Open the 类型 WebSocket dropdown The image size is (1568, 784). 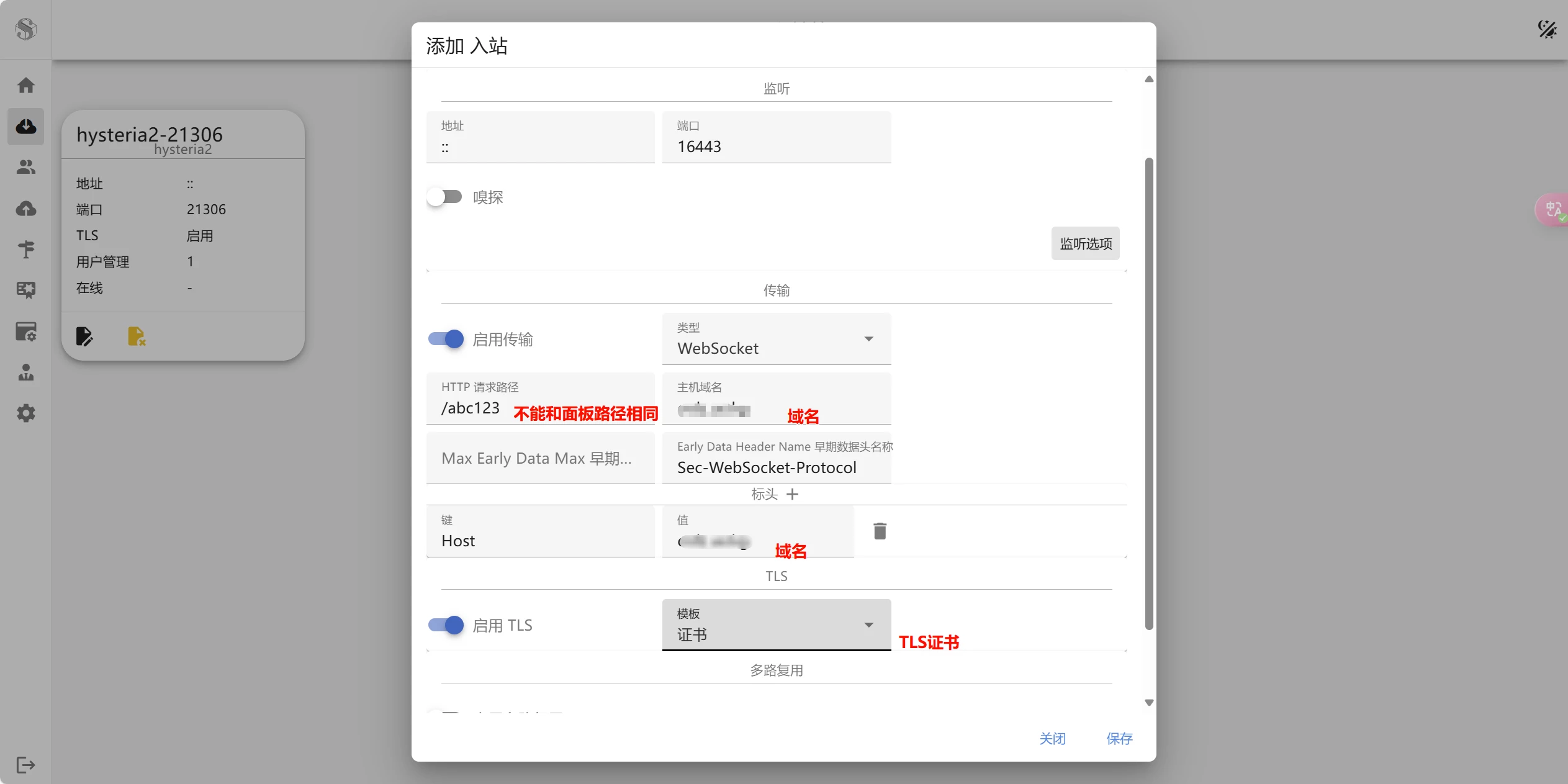point(776,340)
